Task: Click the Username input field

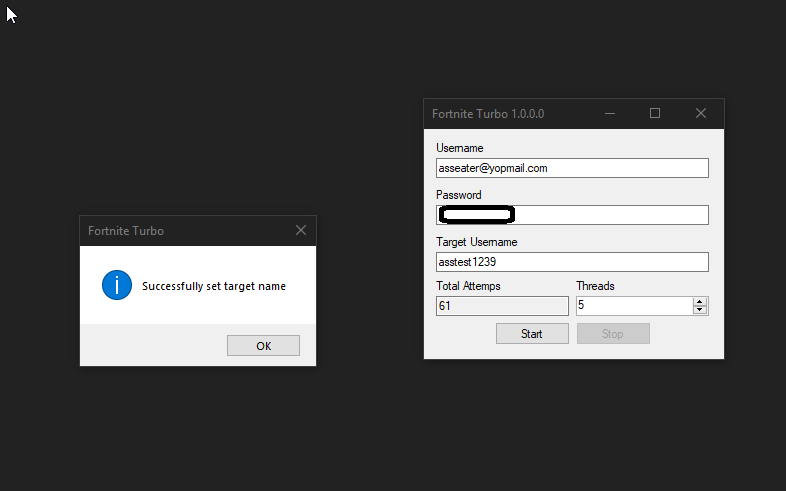Action: (x=572, y=168)
